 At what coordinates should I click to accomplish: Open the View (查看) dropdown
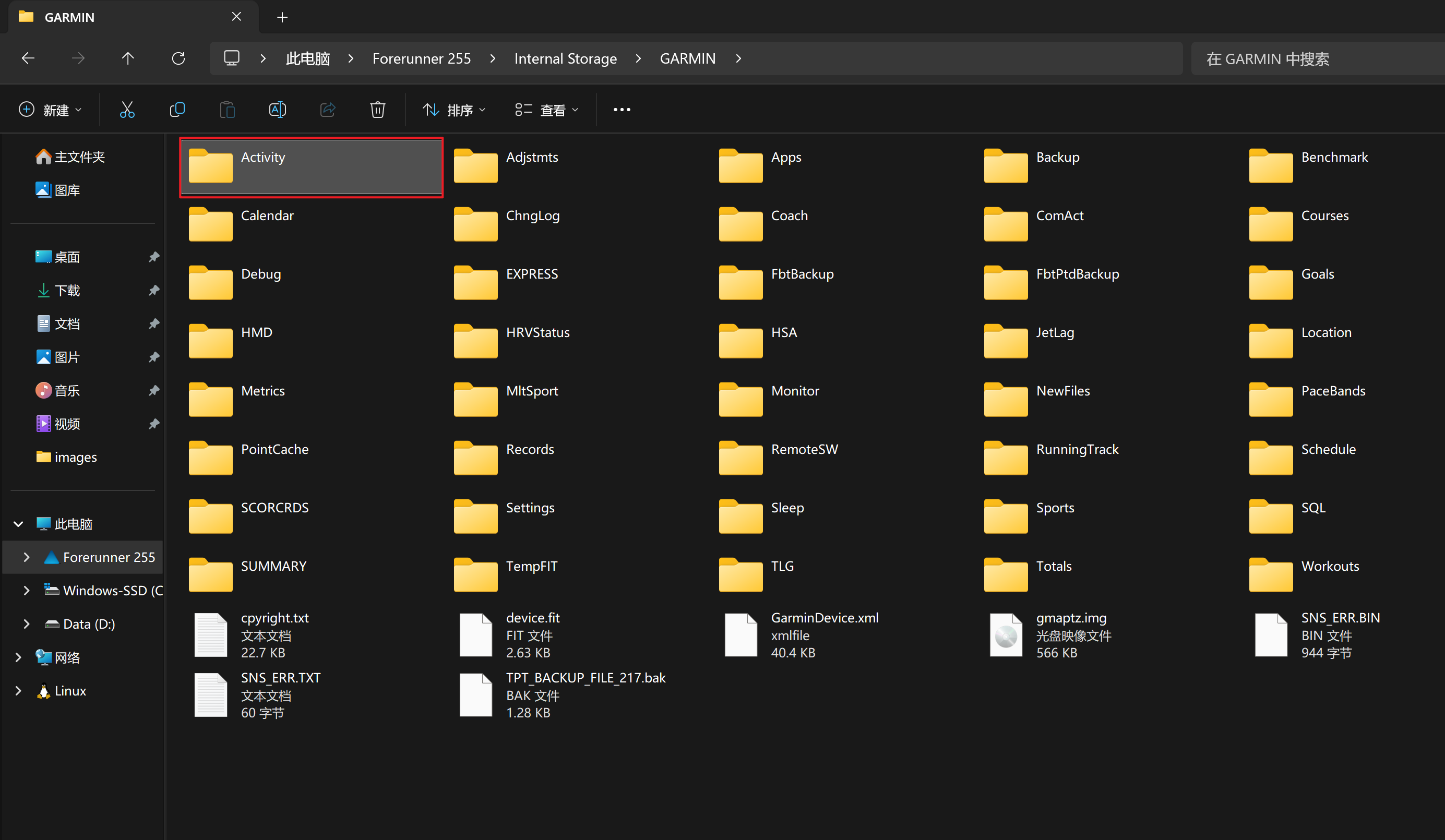(546, 110)
